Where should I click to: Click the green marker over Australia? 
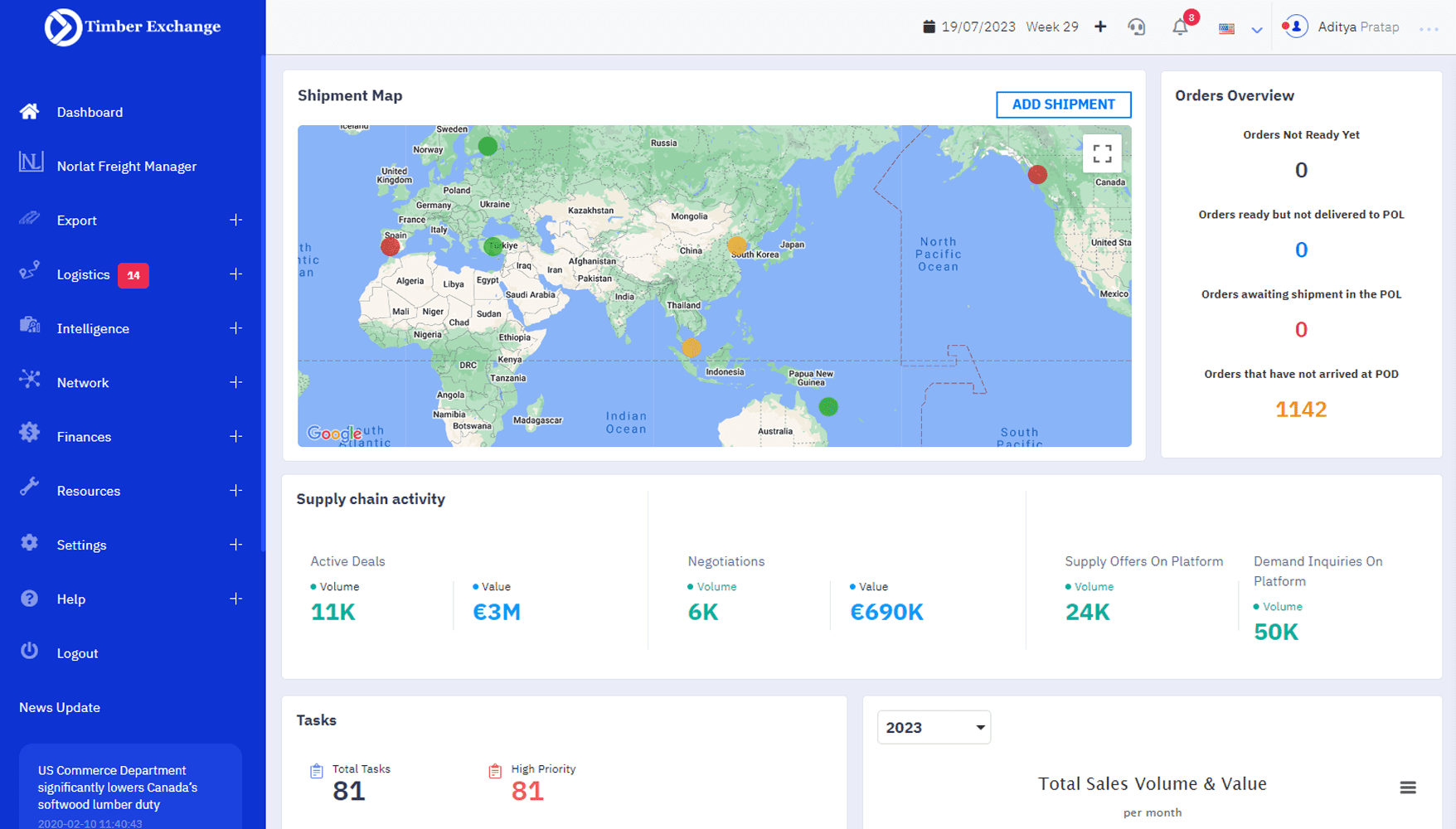[828, 407]
